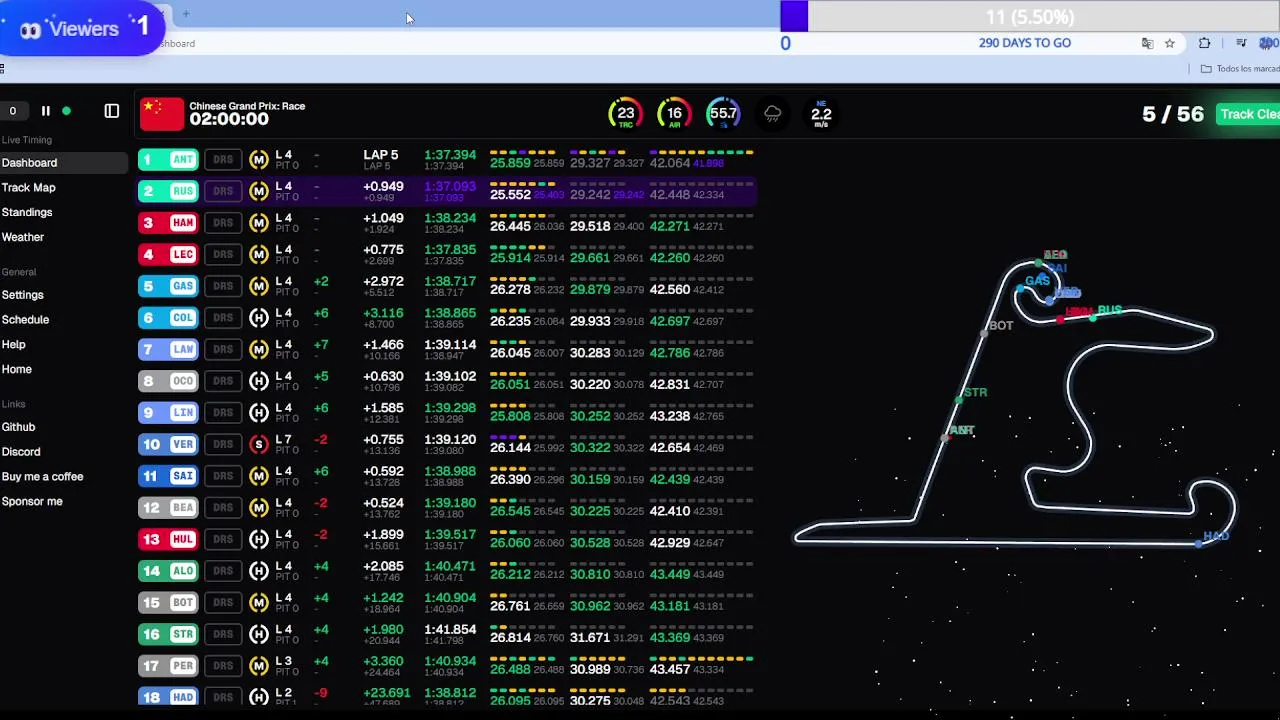Viewport: 1280px width, 720px height.
Task: Click the hard tyre icon for HUL
Action: pos(259,540)
